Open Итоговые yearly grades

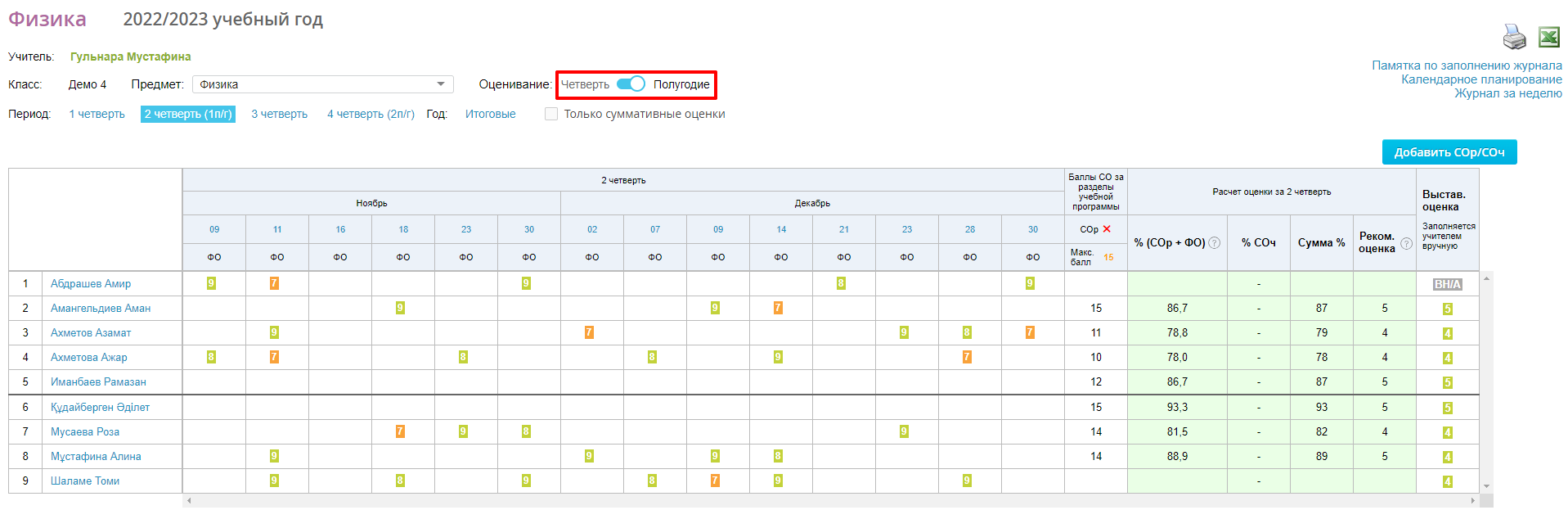click(490, 115)
